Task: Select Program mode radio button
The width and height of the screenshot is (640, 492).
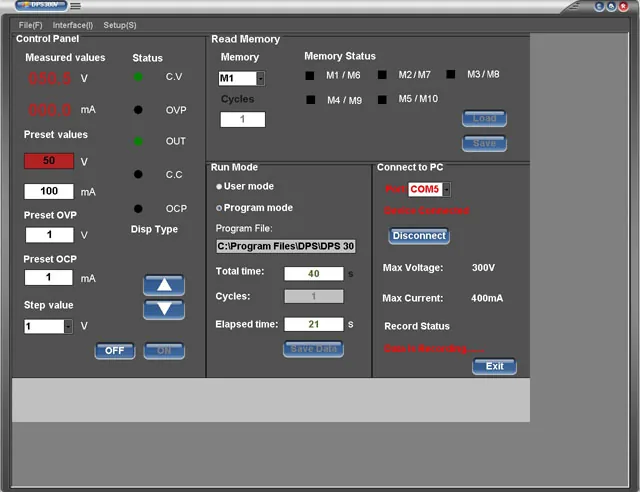Action: pos(219,208)
